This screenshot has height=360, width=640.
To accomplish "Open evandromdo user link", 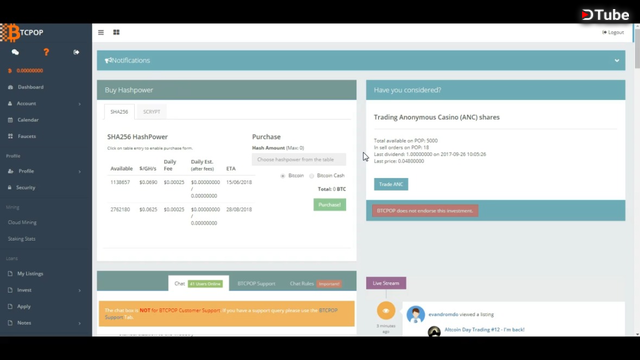I will pyautogui.click(x=443, y=314).
